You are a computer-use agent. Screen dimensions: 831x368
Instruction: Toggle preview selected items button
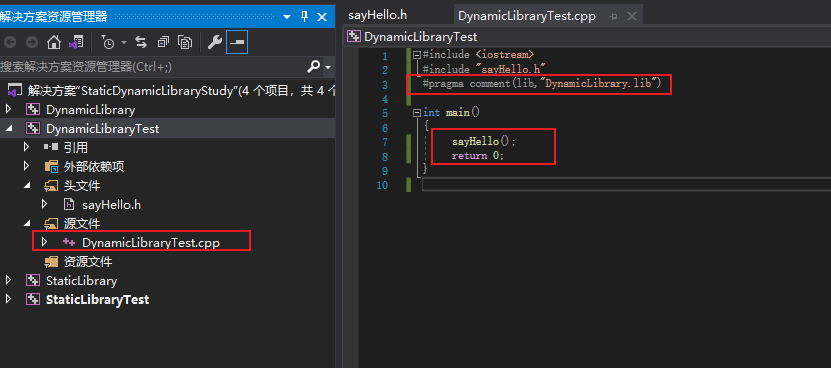237,42
